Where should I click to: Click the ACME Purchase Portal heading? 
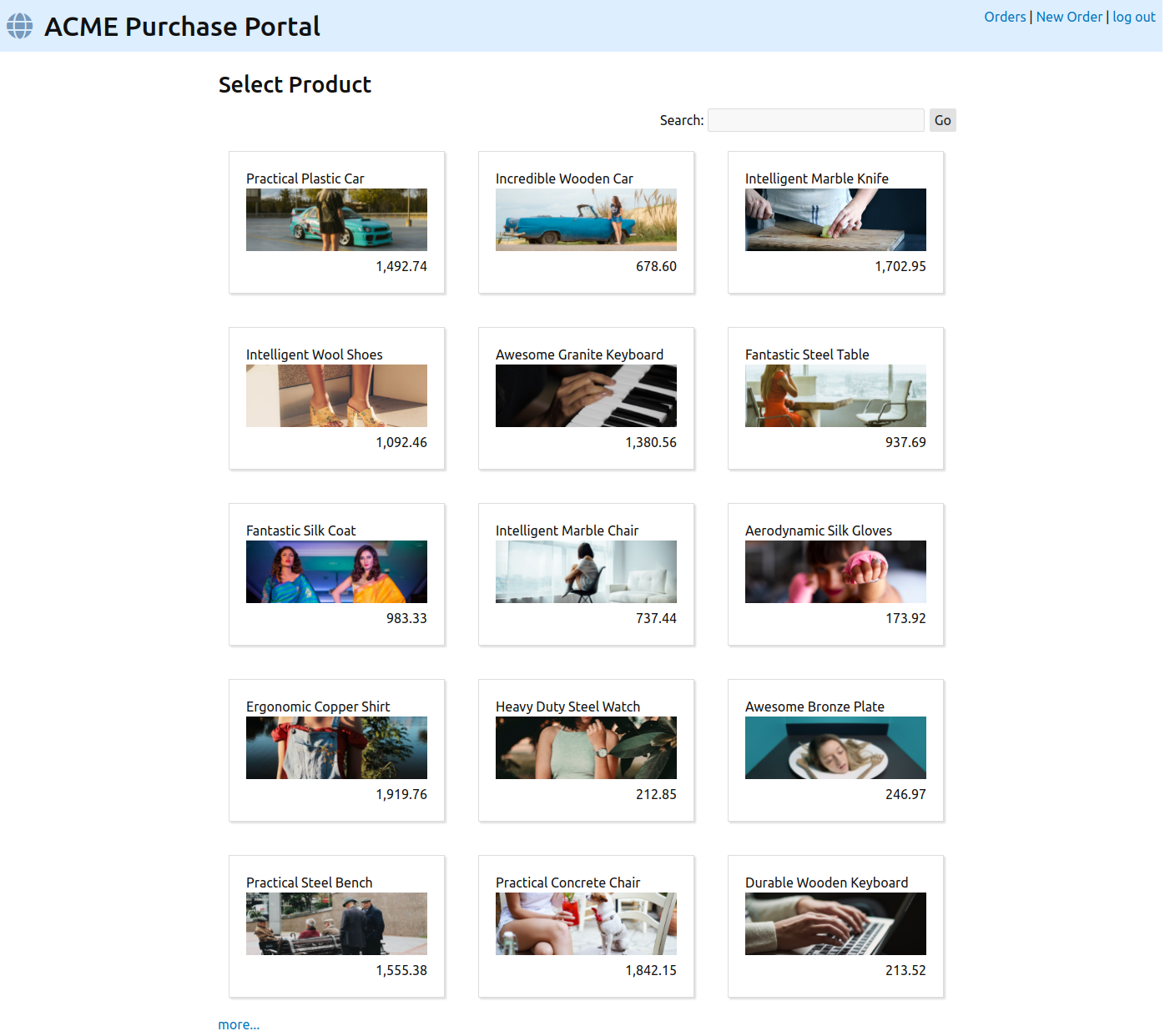[x=182, y=27]
